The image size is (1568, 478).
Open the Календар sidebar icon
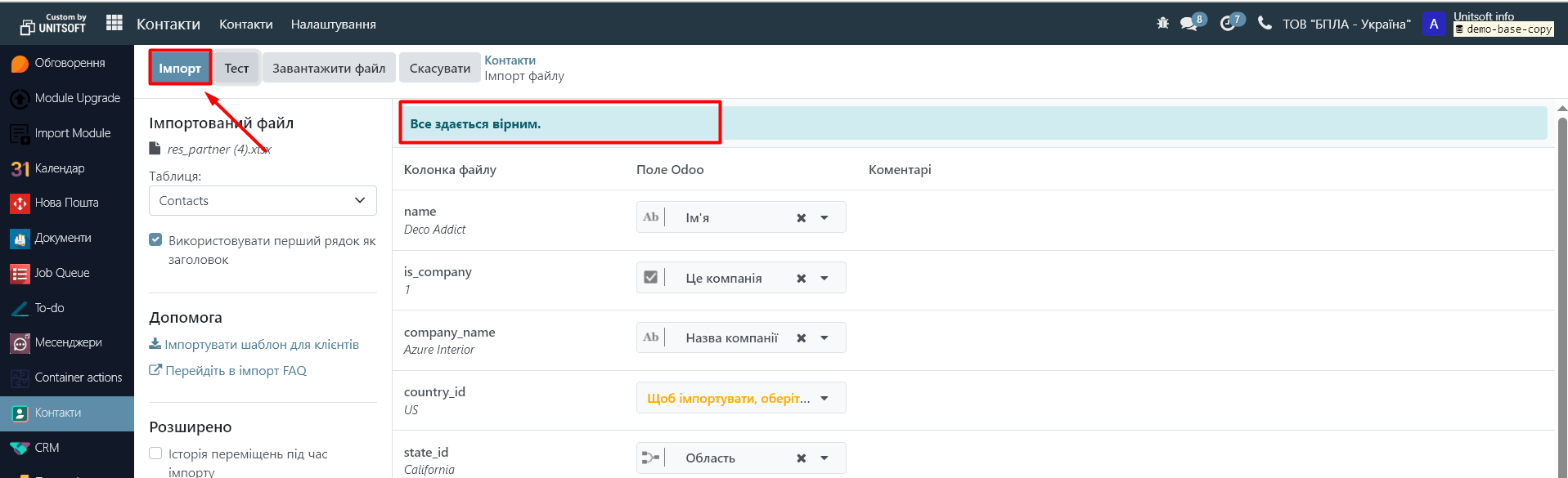20,168
